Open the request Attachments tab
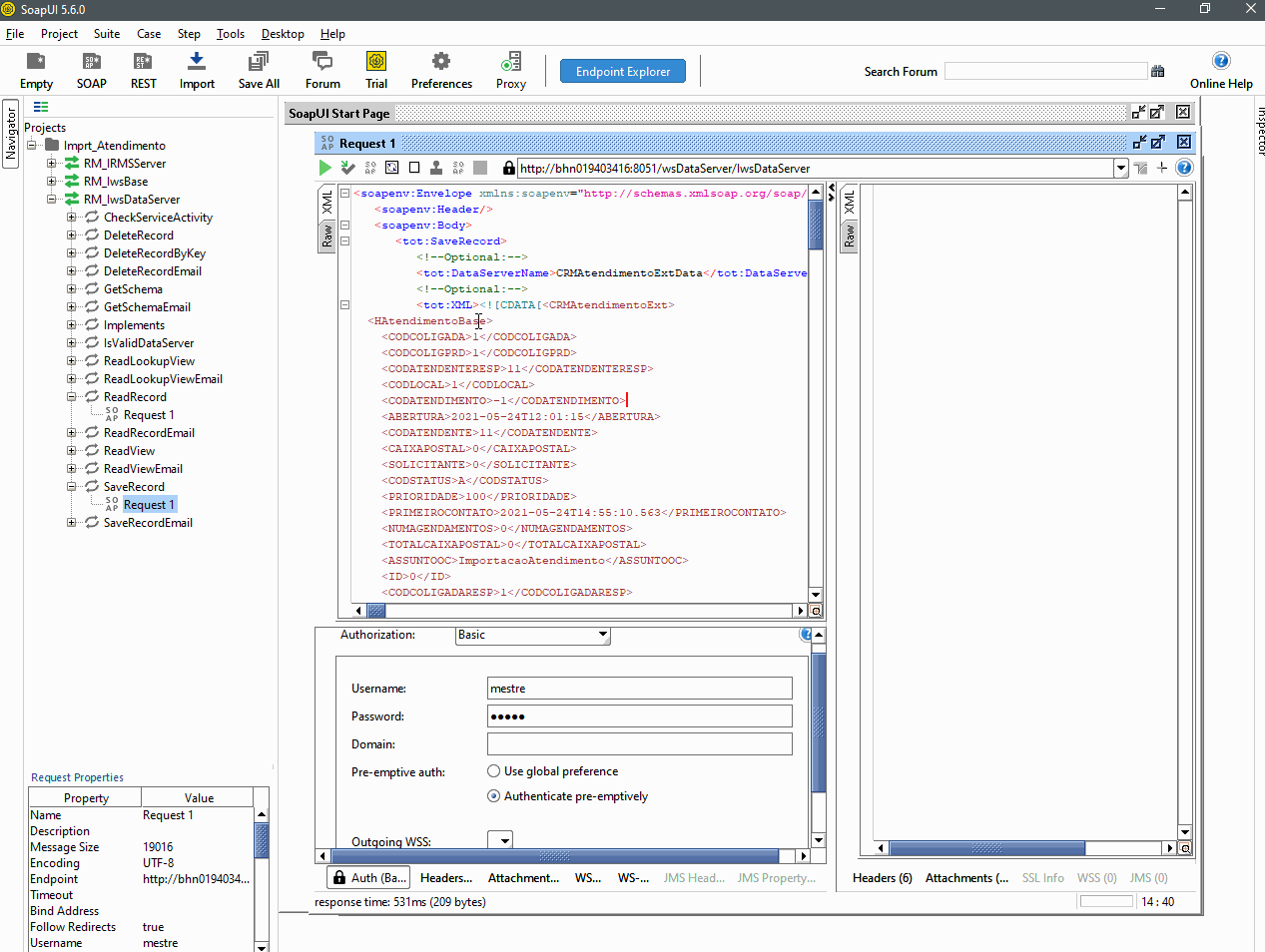1265x952 pixels. [x=523, y=878]
